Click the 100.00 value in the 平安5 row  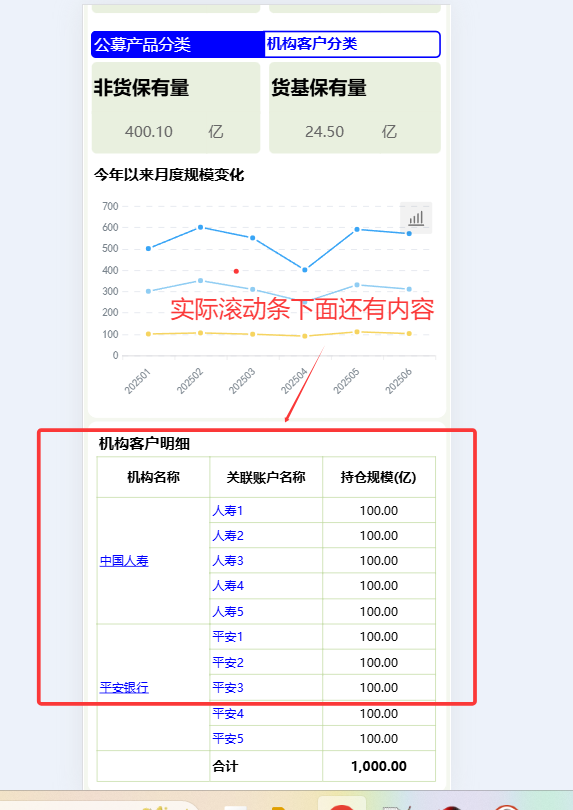click(x=379, y=739)
